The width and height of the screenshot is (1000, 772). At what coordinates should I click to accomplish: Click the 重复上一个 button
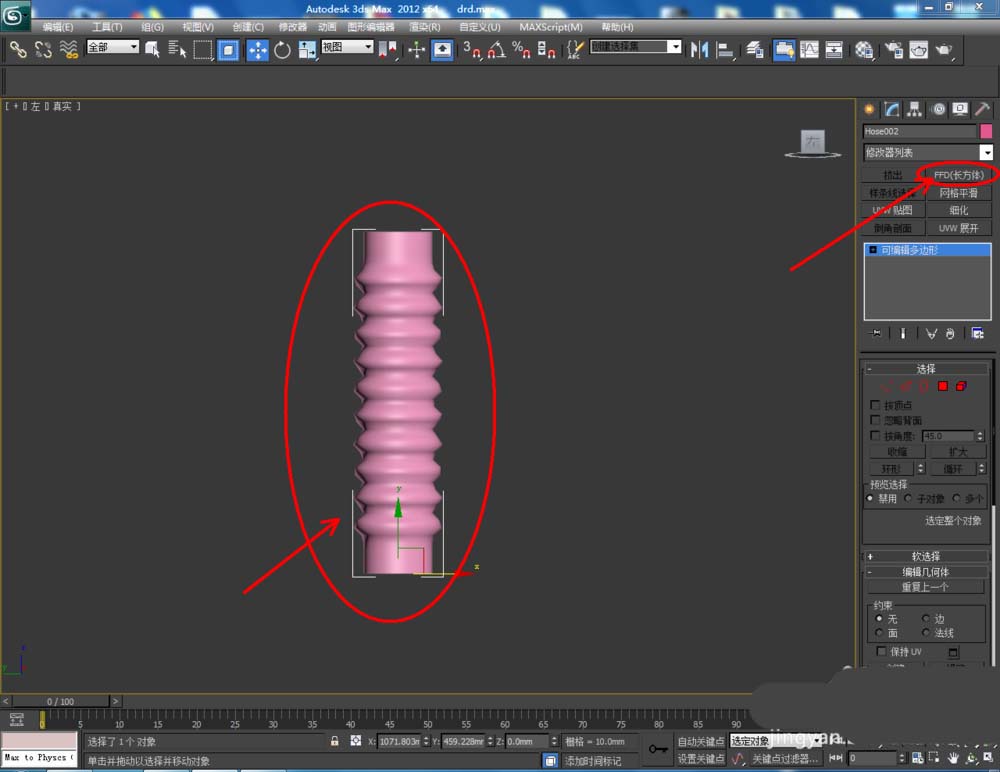coord(925,587)
